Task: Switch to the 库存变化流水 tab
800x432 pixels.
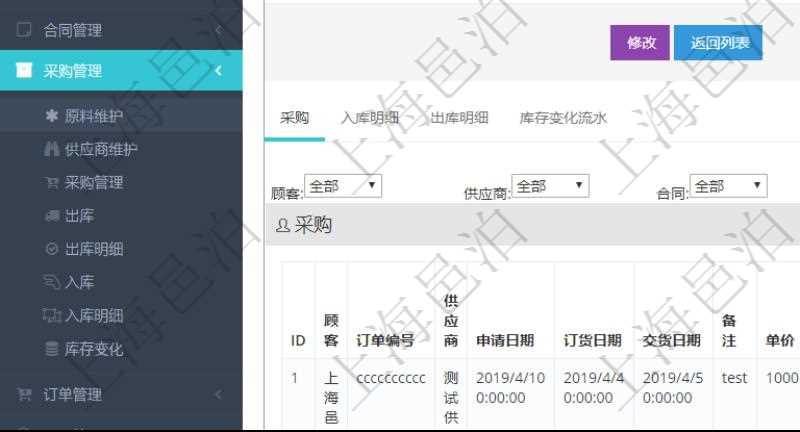Action: (563, 118)
